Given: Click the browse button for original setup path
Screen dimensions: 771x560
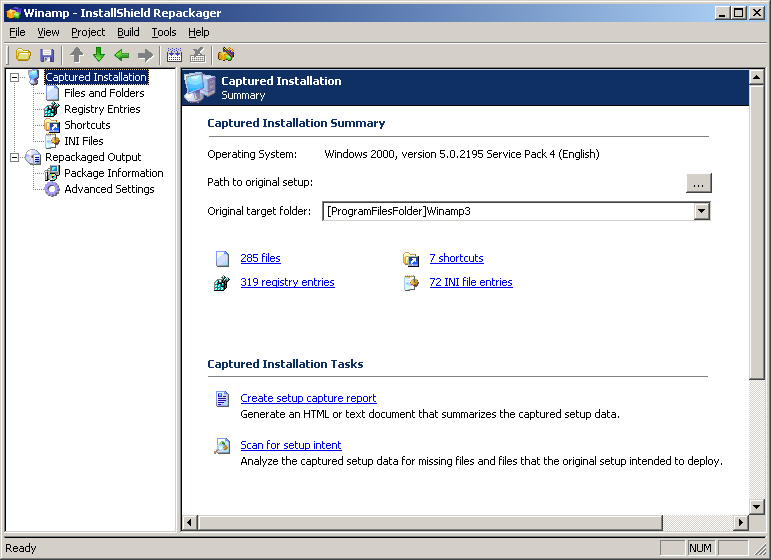Looking at the screenshot, I should click(x=699, y=183).
